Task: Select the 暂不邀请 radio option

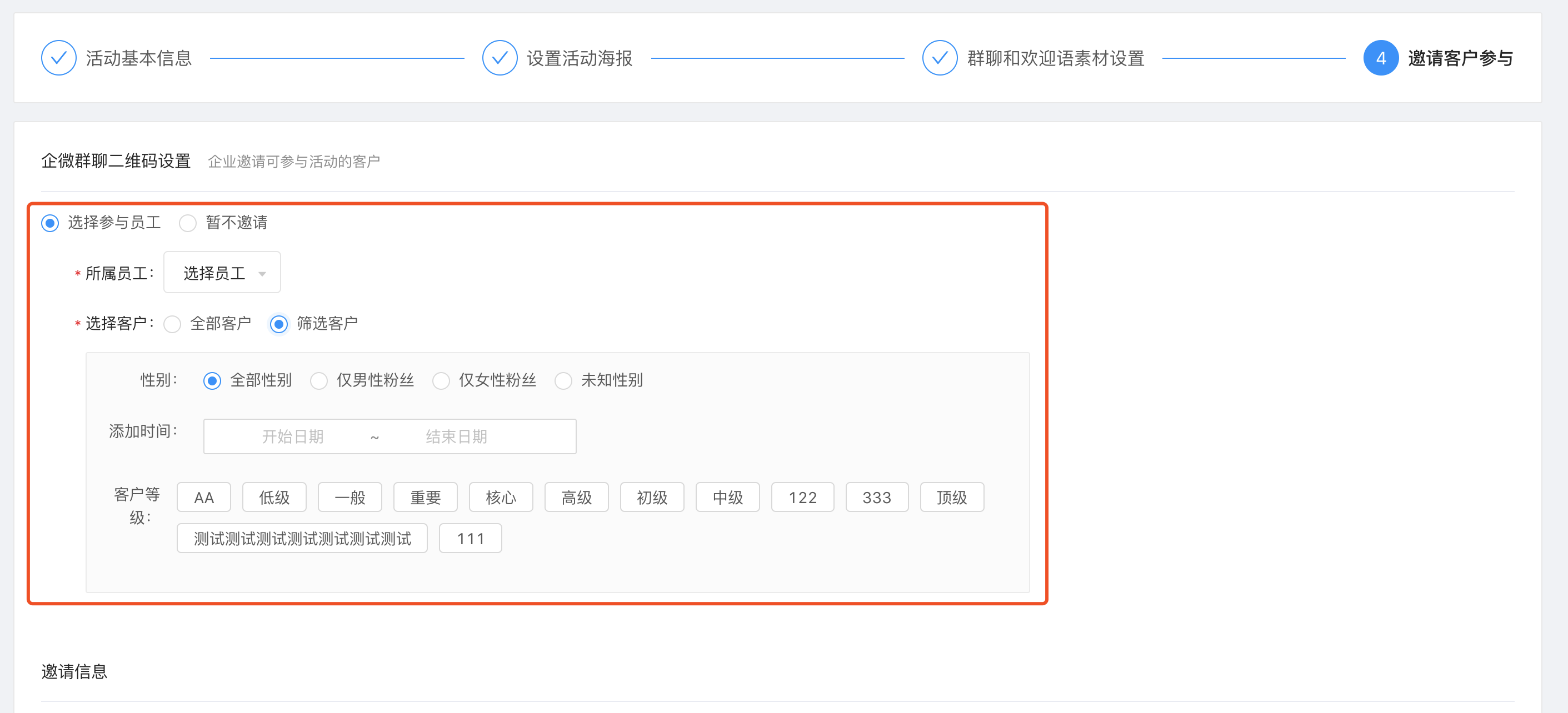Action: tap(187, 223)
